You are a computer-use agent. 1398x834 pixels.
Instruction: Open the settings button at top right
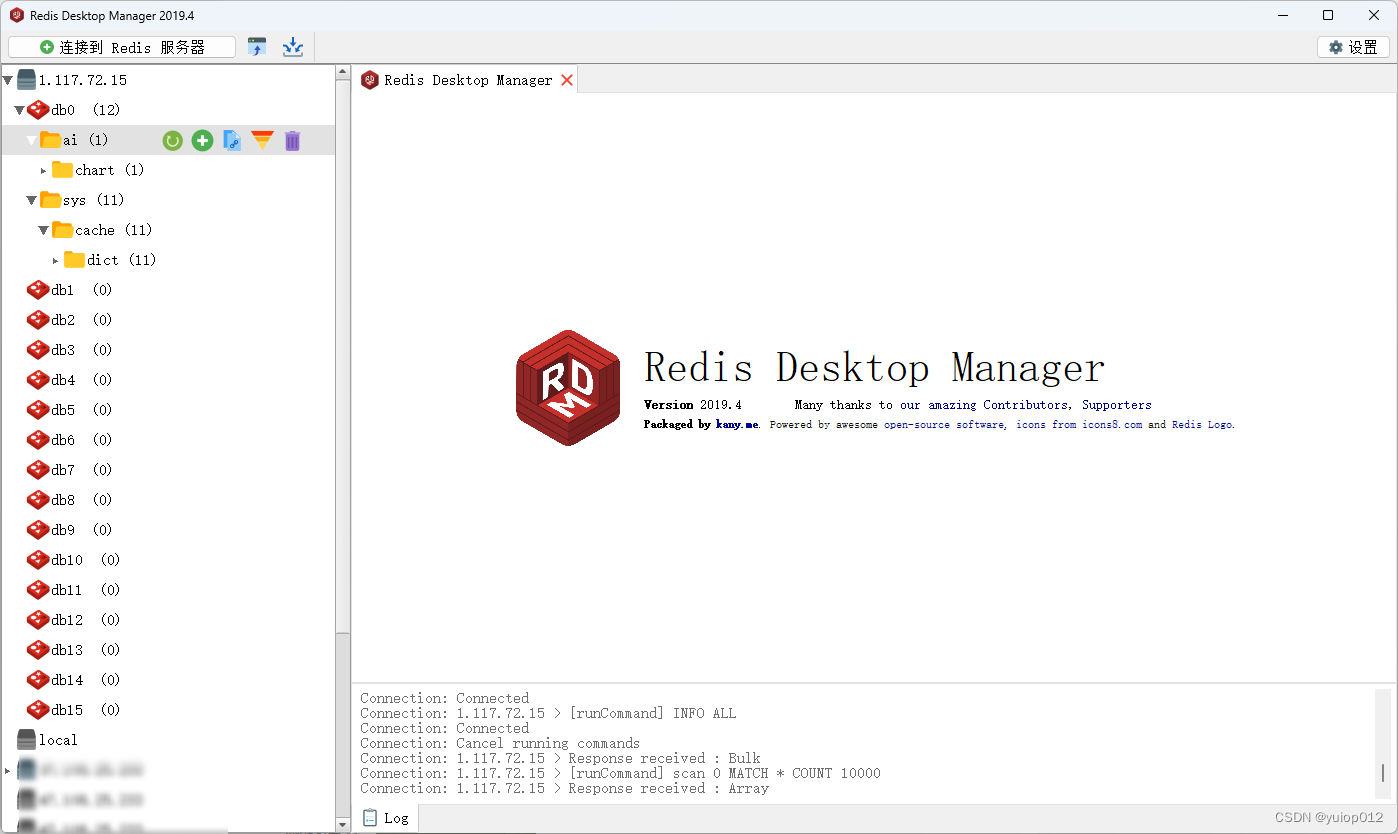[x=1353, y=47]
